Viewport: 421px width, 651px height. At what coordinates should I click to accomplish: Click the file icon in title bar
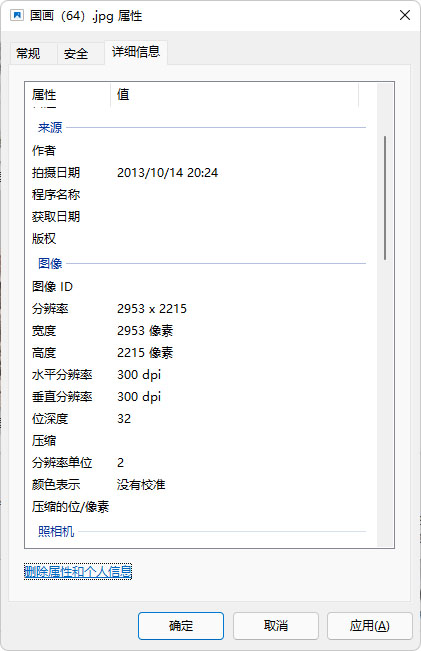click(17, 16)
